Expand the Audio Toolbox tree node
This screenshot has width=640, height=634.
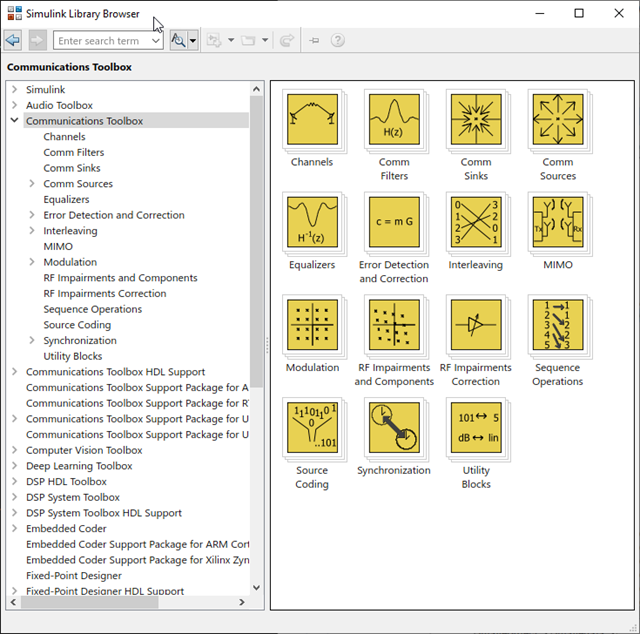pyautogui.click(x=15, y=105)
